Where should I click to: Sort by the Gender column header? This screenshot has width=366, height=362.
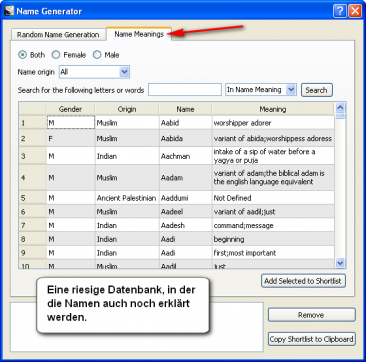[x=70, y=109]
